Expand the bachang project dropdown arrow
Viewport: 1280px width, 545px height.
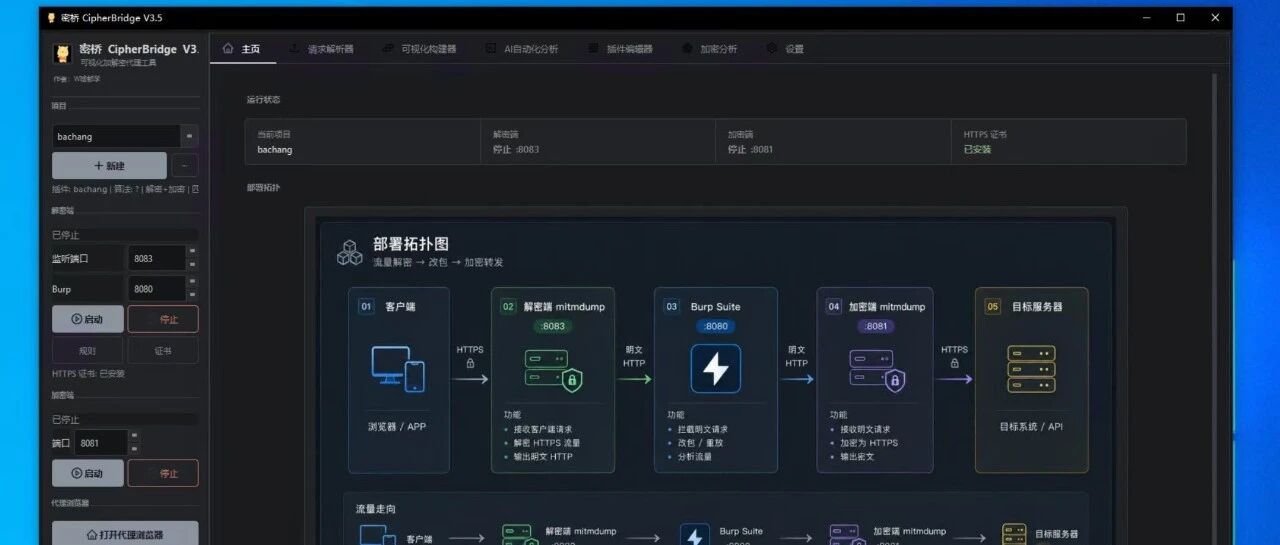[189, 136]
